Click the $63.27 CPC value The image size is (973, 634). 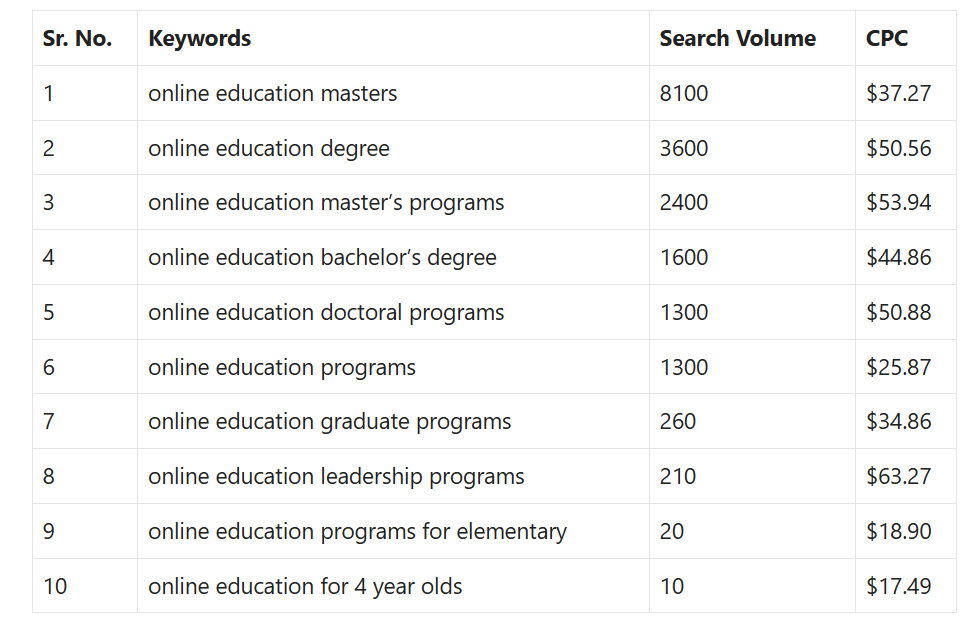(x=899, y=476)
